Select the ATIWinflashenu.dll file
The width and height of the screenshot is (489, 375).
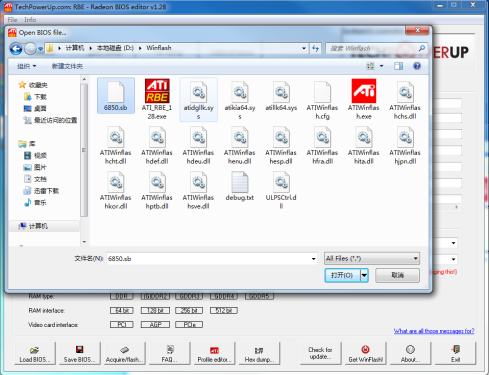click(x=240, y=145)
